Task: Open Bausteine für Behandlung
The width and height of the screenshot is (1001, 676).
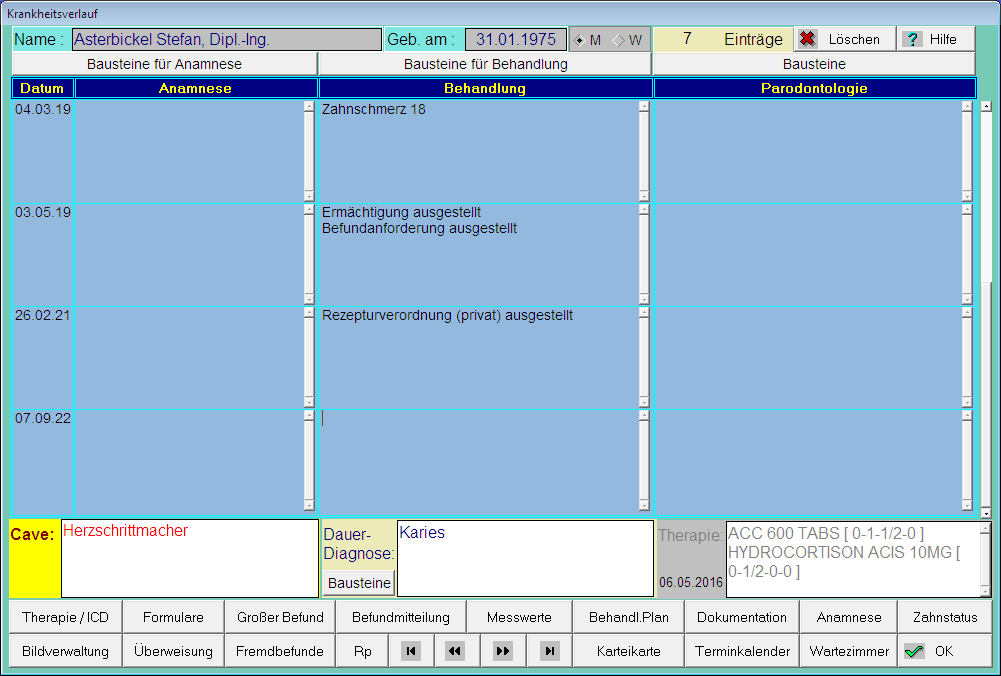Action: coord(485,64)
